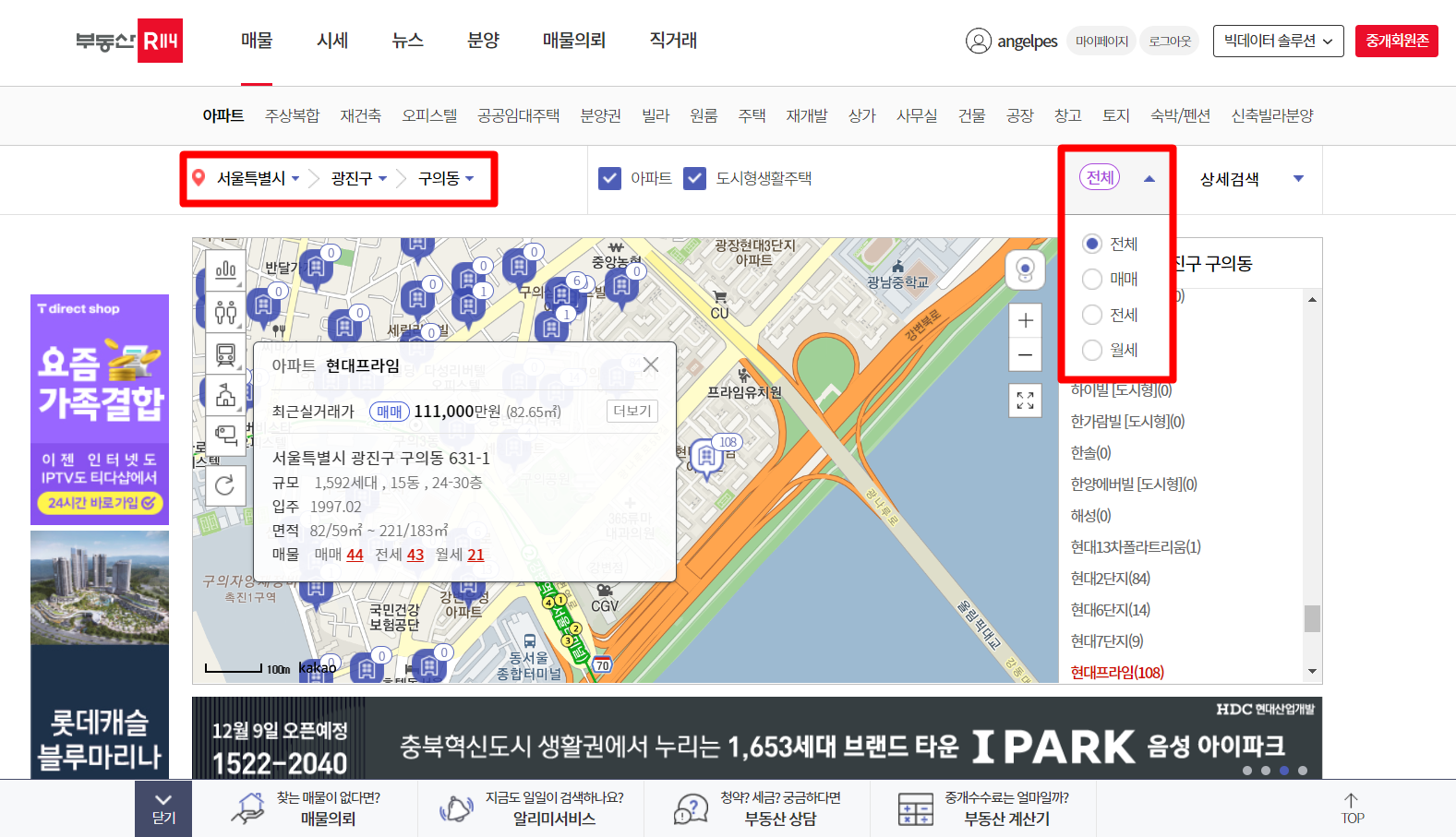Click the apartment list scroll-down arrow

[x=1312, y=671]
